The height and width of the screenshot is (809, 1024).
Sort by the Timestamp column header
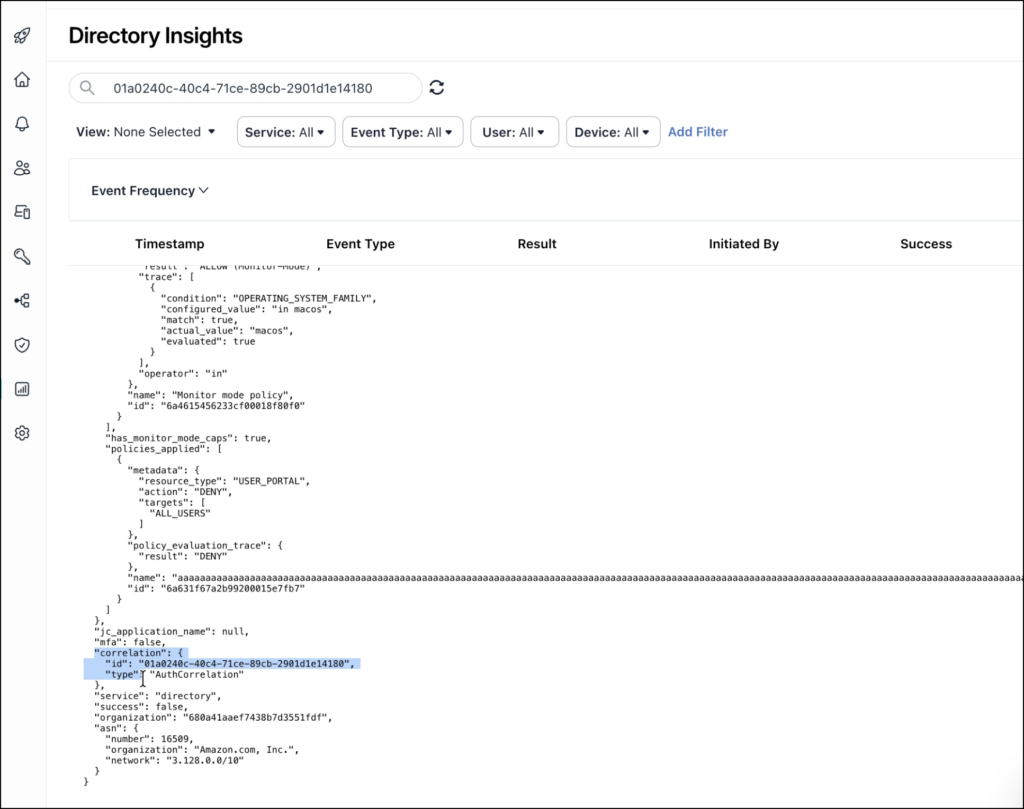pos(169,244)
